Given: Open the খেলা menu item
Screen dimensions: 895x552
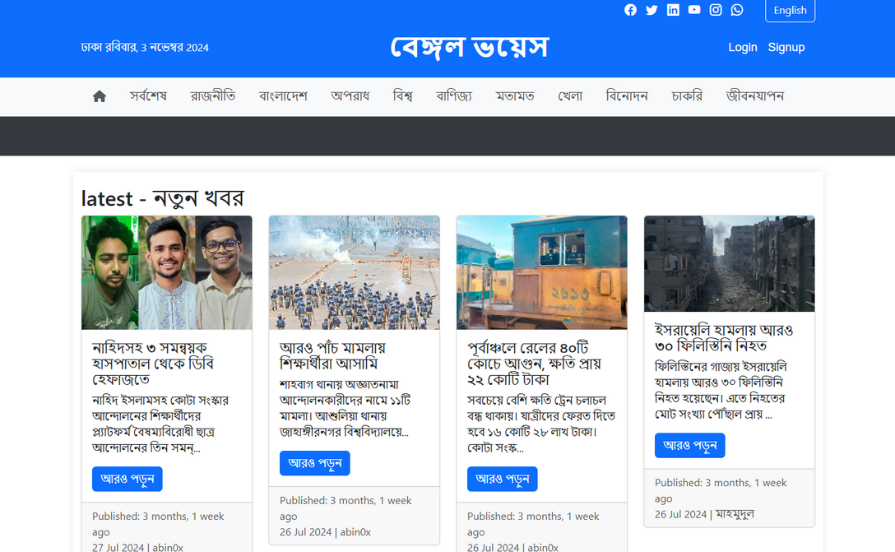Looking at the screenshot, I should click(x=570, y=96).
